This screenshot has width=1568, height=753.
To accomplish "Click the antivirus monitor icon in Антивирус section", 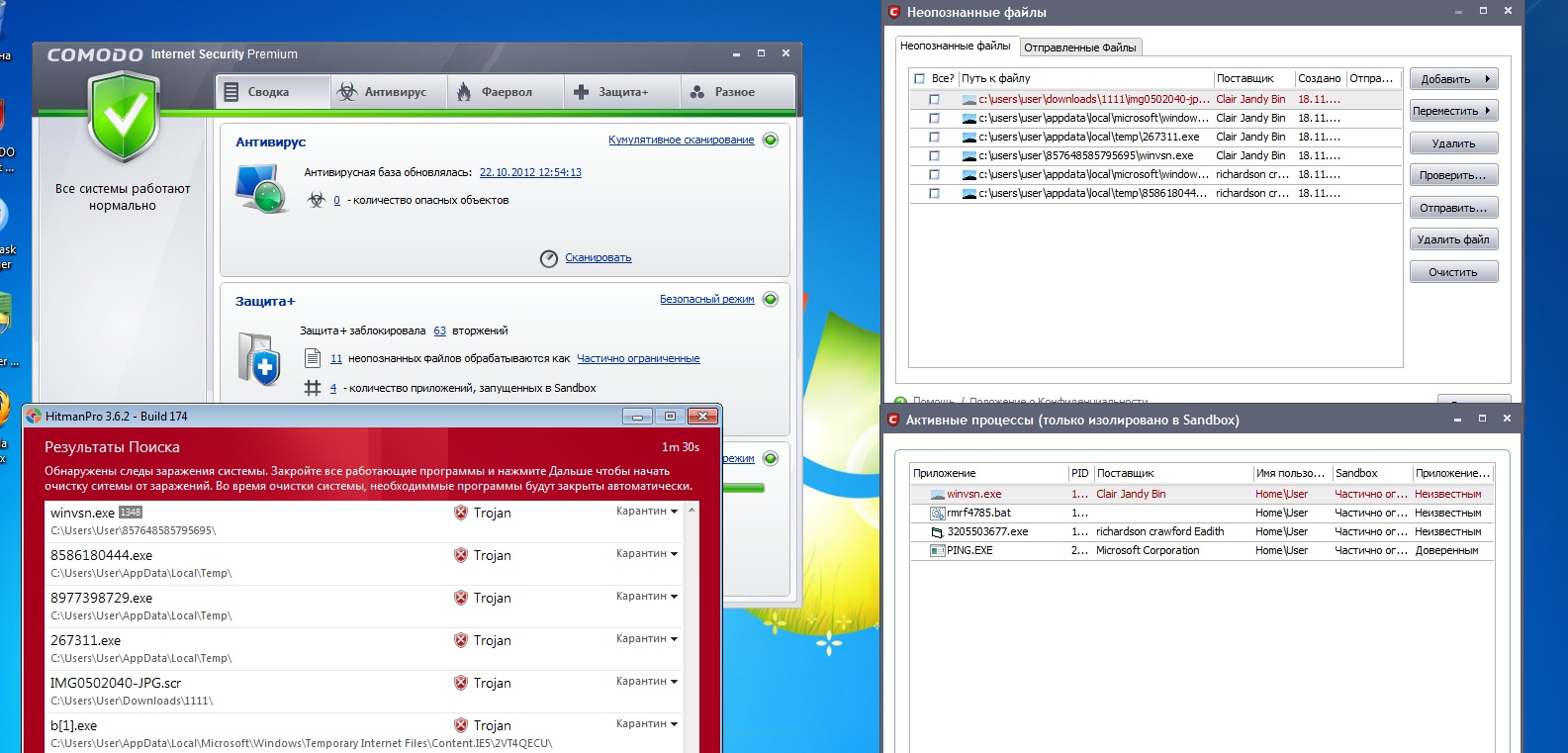I will coord(261,188).
